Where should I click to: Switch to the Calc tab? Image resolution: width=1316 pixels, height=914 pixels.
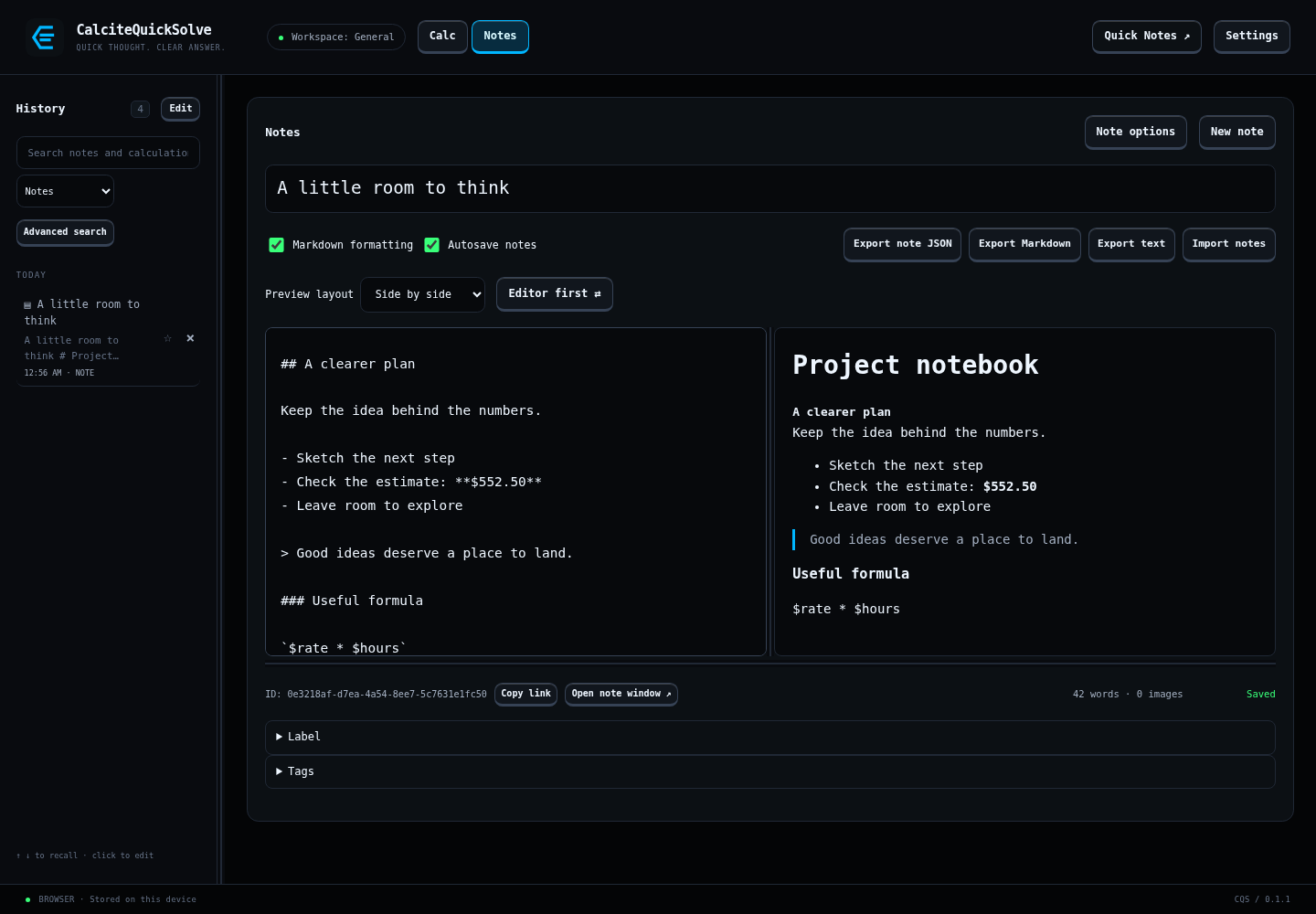pyautogui.click(x=442, y=37)
